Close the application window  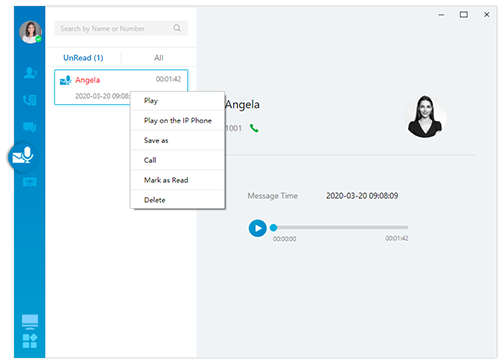(486, 15)
